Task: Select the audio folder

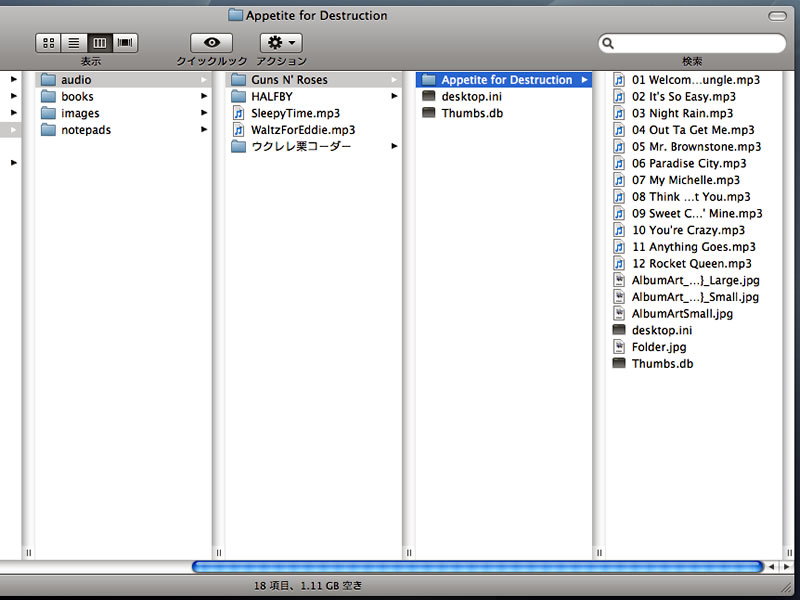Action: [x=76, y=80]
